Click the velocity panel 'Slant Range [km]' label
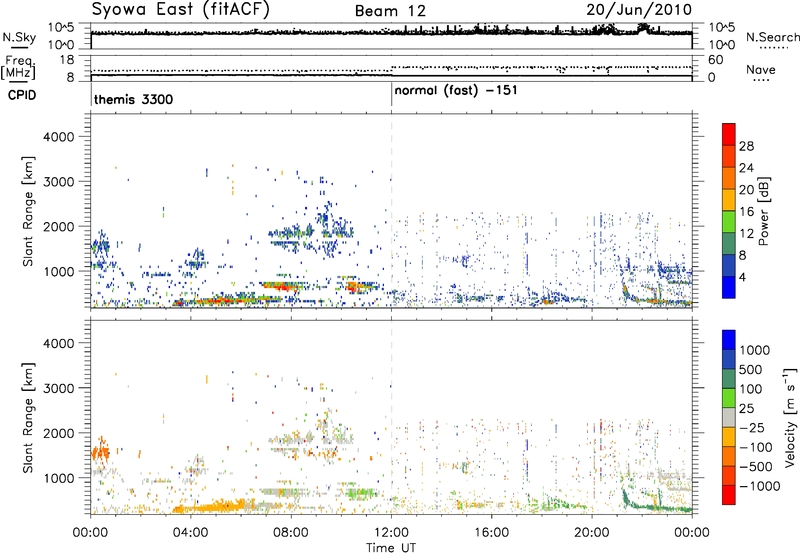 [x=28, y=418]
